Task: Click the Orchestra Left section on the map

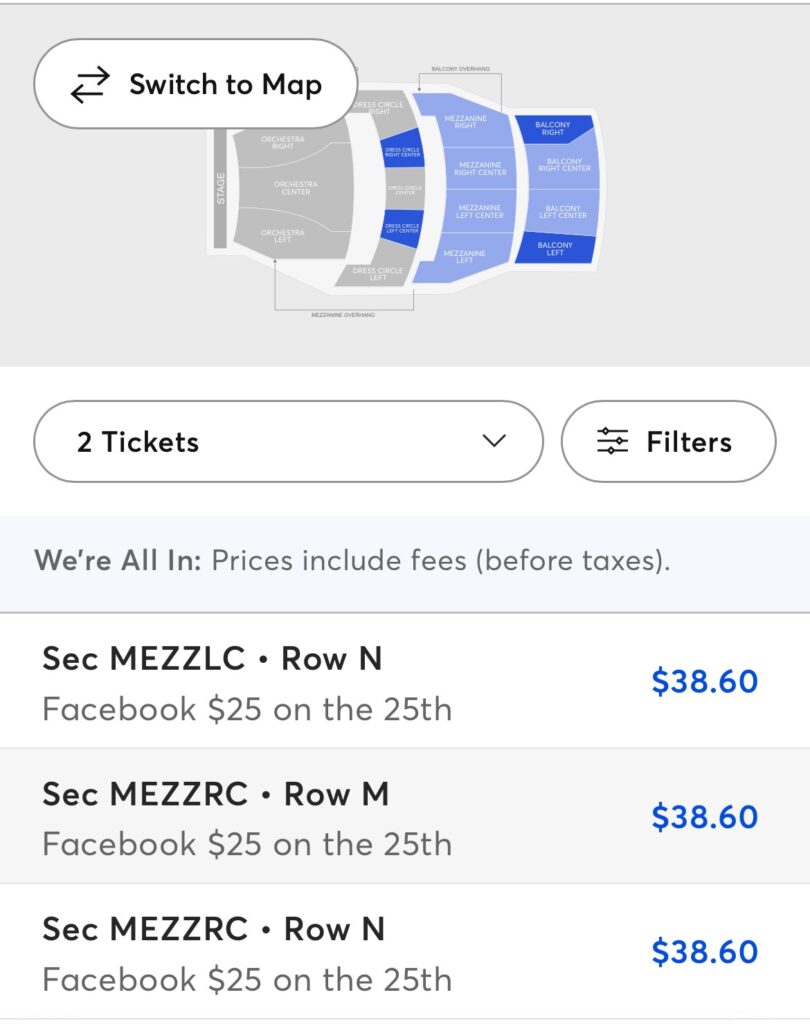Action: [x=283, y=236]
